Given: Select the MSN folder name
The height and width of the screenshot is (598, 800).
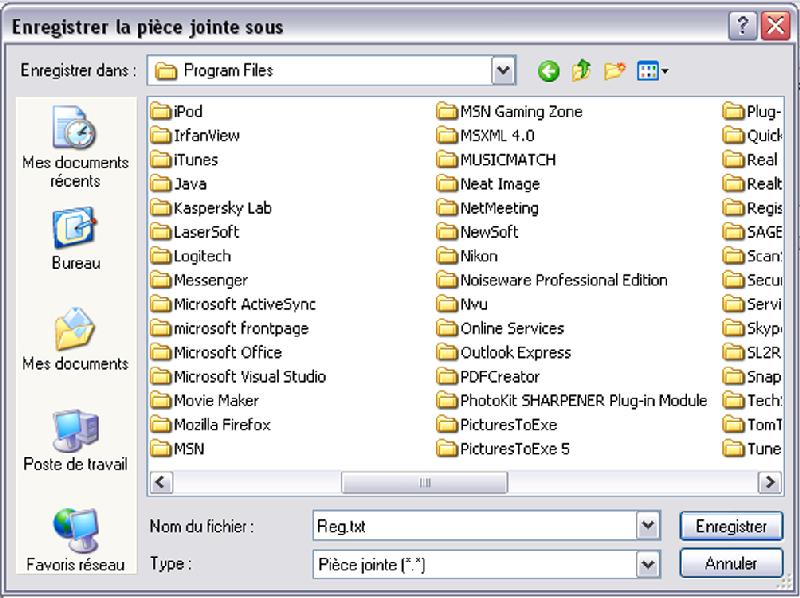Looking at the screenshot, I should tap(189, 448).
